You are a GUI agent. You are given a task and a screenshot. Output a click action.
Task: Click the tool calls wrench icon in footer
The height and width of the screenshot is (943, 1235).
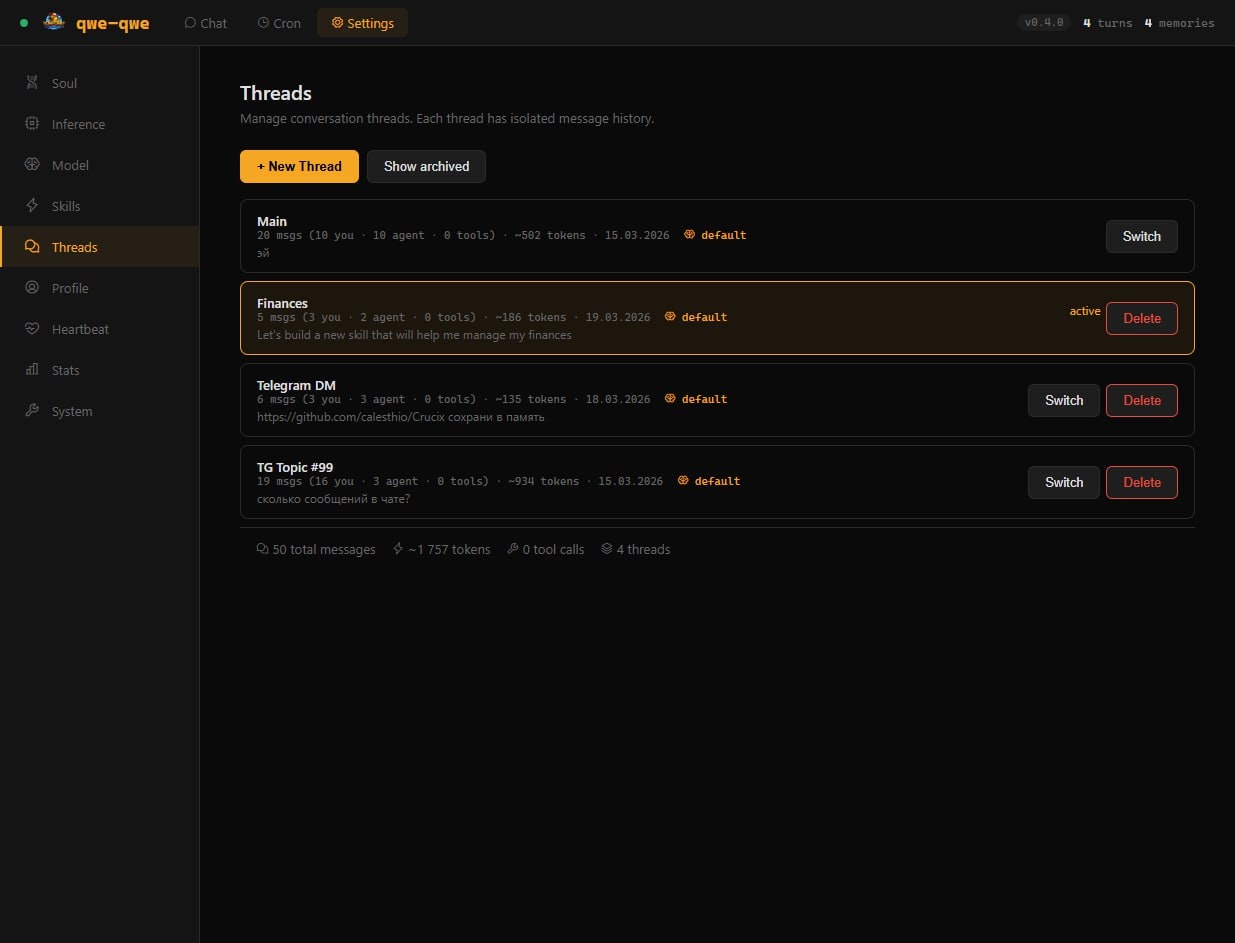pos(513,549)
